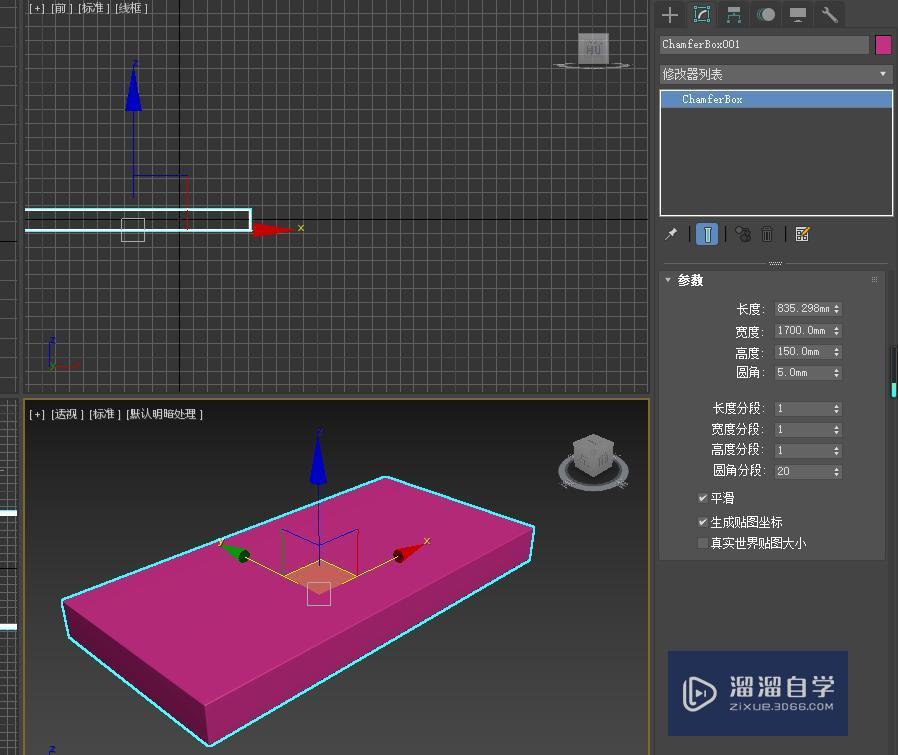Open the 前 view label menu
The image size is (898, 755).
pos(60,8)
